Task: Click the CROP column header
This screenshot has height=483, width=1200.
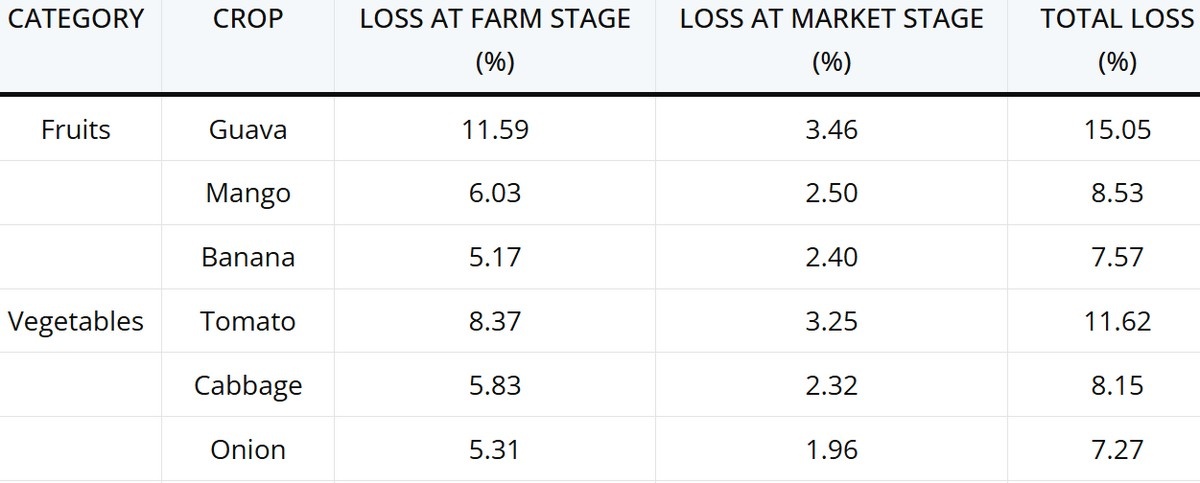Action: [x=248, y=19]
